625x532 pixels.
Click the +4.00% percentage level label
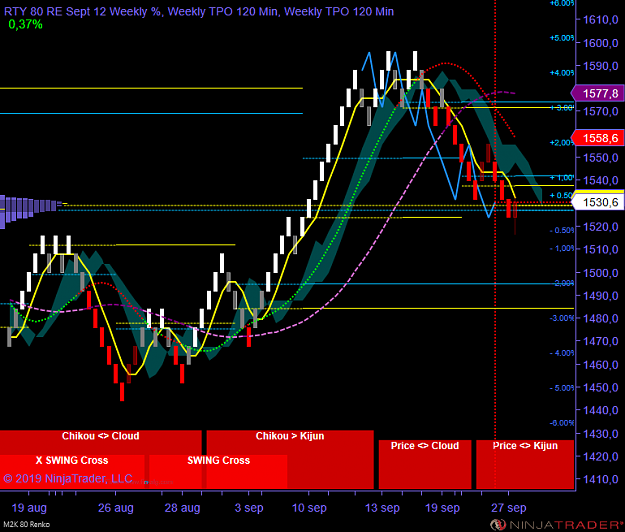(x=562, y=73)
